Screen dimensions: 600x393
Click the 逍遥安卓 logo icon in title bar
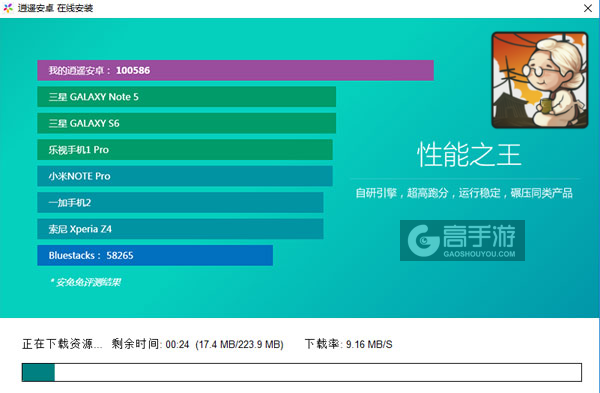pos(8,8)
